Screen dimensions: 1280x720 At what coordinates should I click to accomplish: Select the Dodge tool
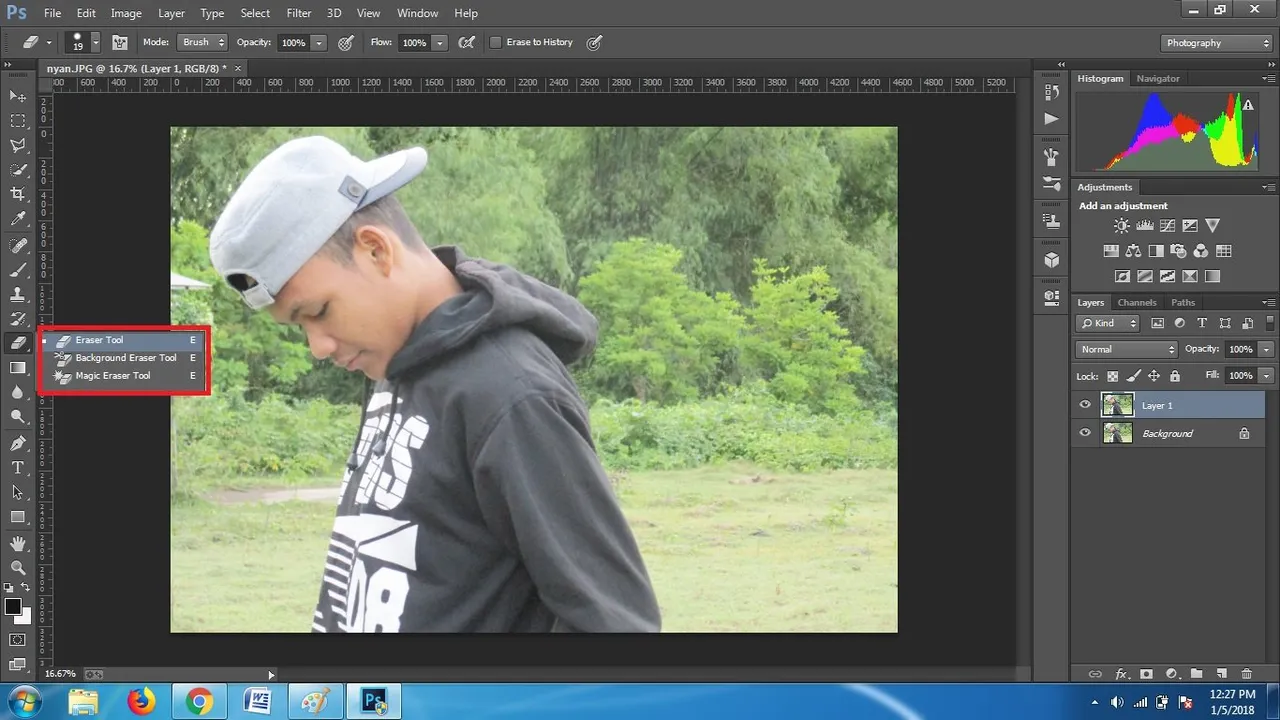(x=18, y=417)
